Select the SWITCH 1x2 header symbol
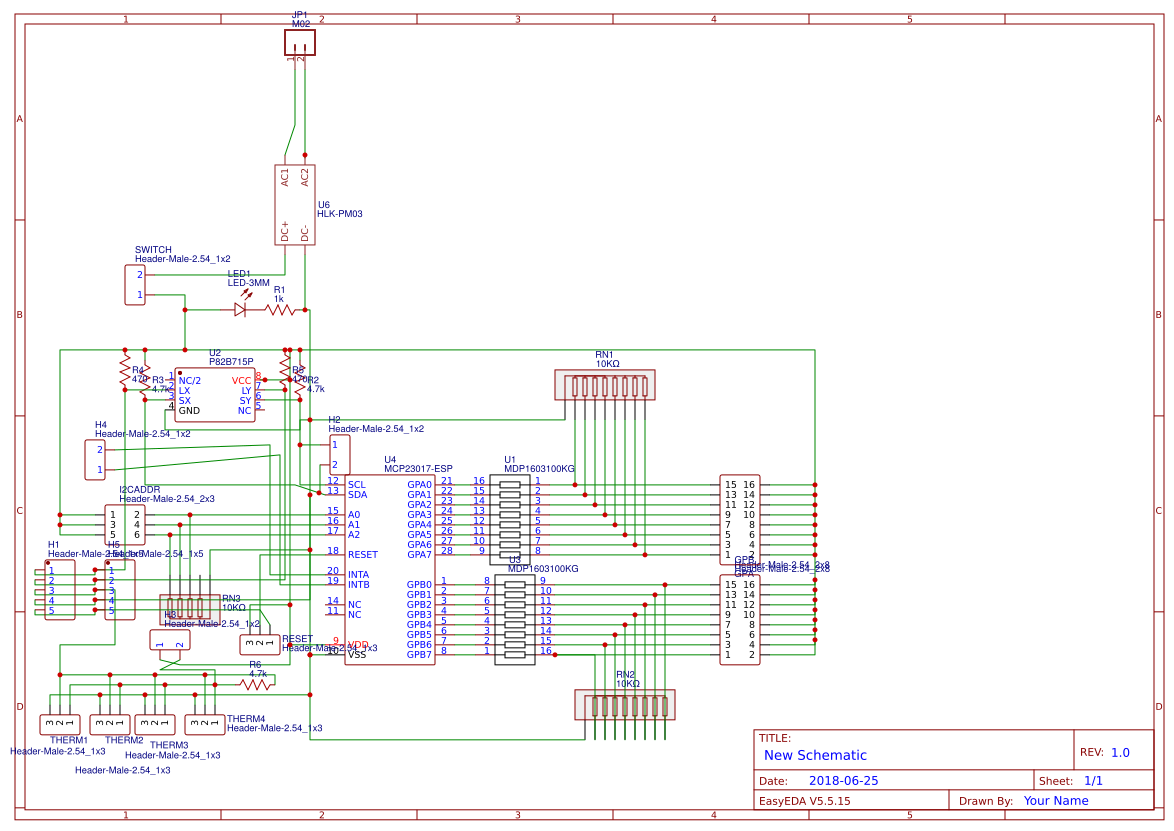This screenshot has height=831, width=1174. coord(134,284)
